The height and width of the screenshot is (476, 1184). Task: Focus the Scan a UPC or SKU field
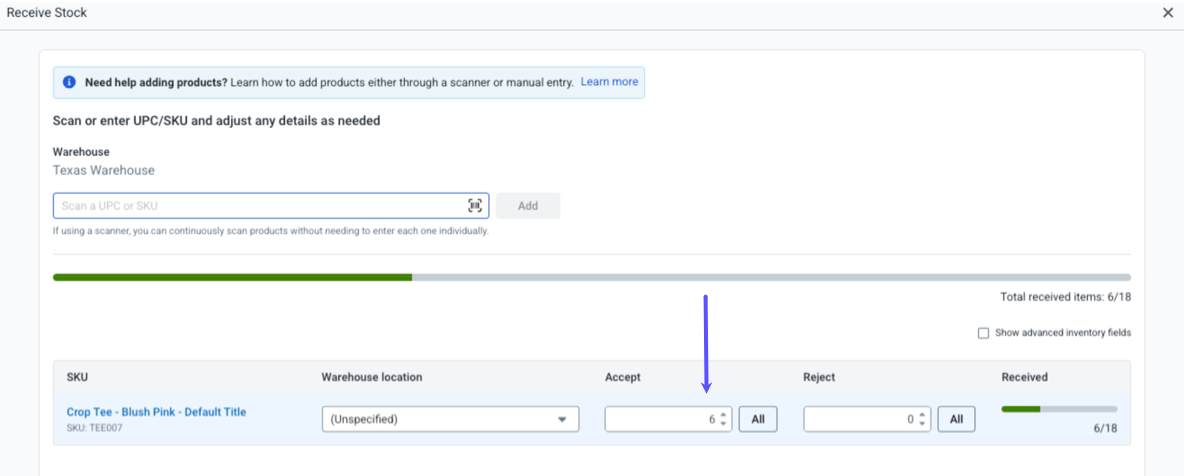click(x=271, y=206)
